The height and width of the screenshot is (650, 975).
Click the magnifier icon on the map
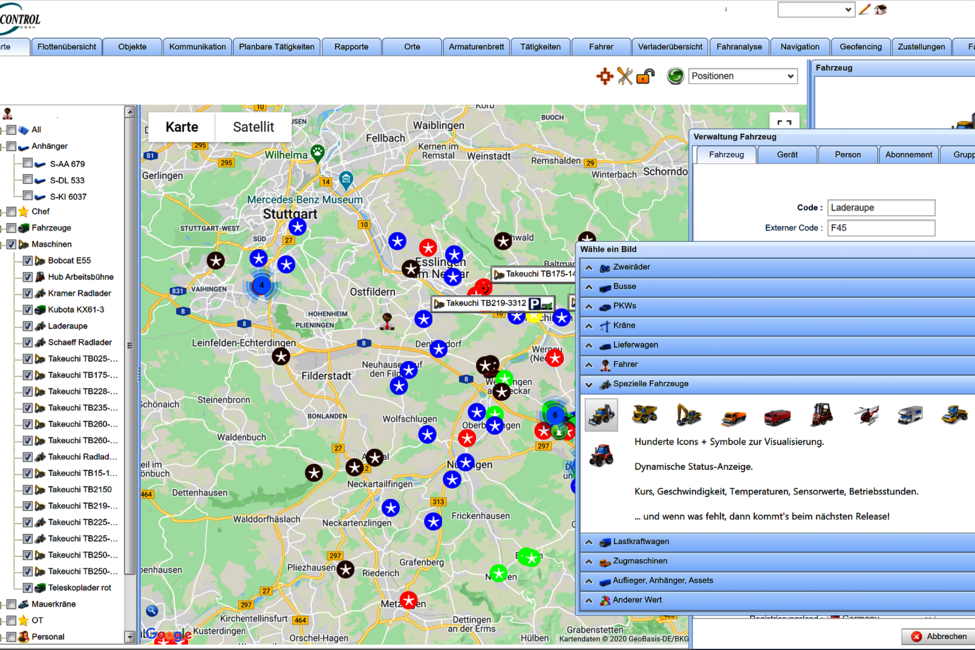pyautogui.click(x=152, y=611)
